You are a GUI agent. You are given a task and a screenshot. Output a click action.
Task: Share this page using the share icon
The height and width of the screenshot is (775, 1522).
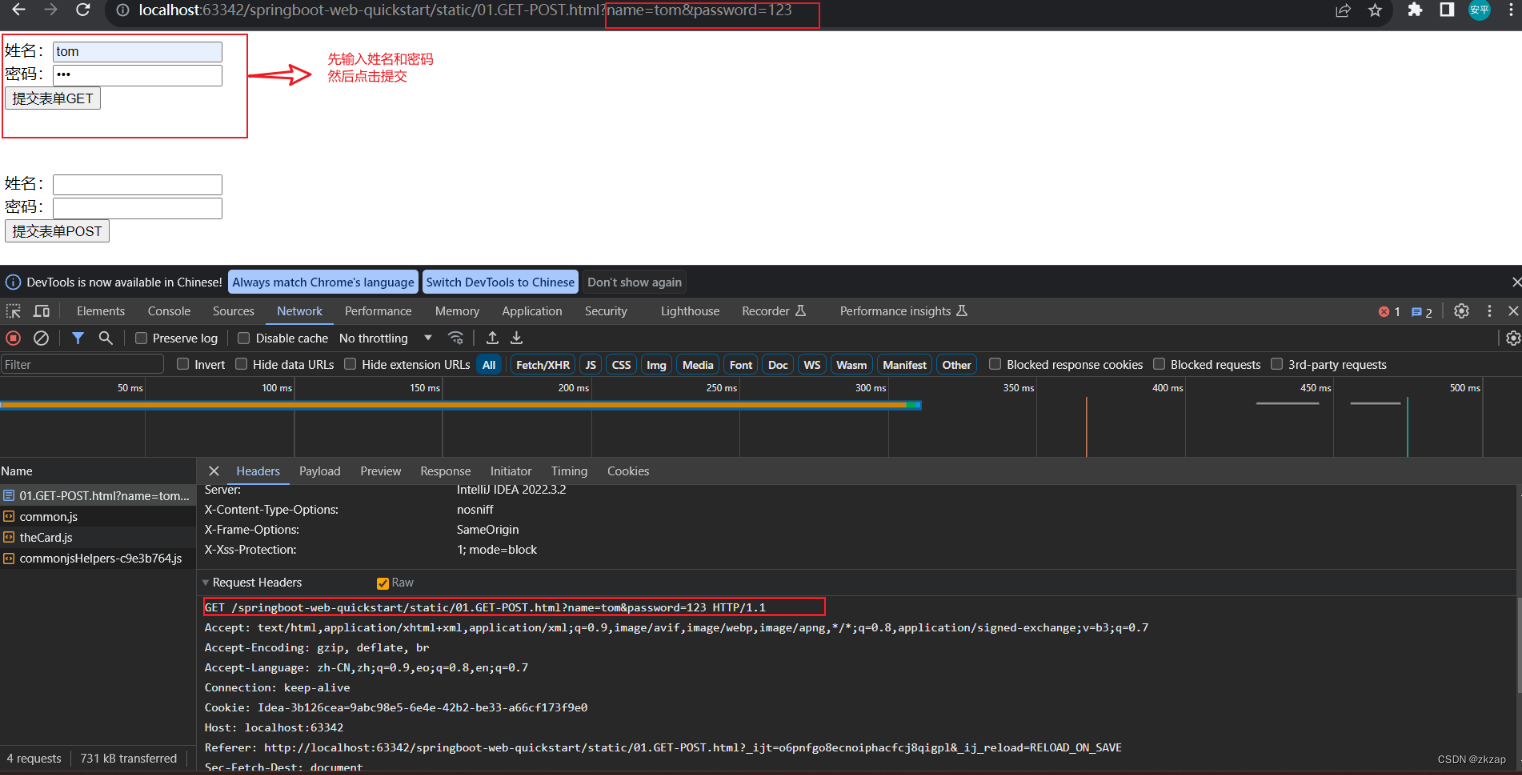(1343, 10)
